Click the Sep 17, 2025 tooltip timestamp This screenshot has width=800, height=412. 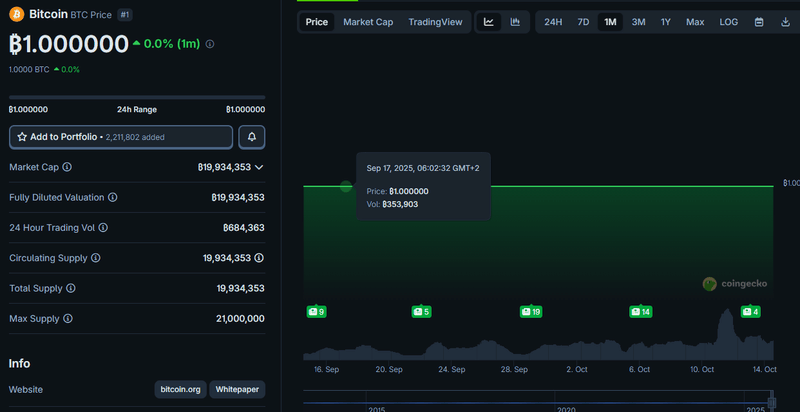tap(423, 168)
